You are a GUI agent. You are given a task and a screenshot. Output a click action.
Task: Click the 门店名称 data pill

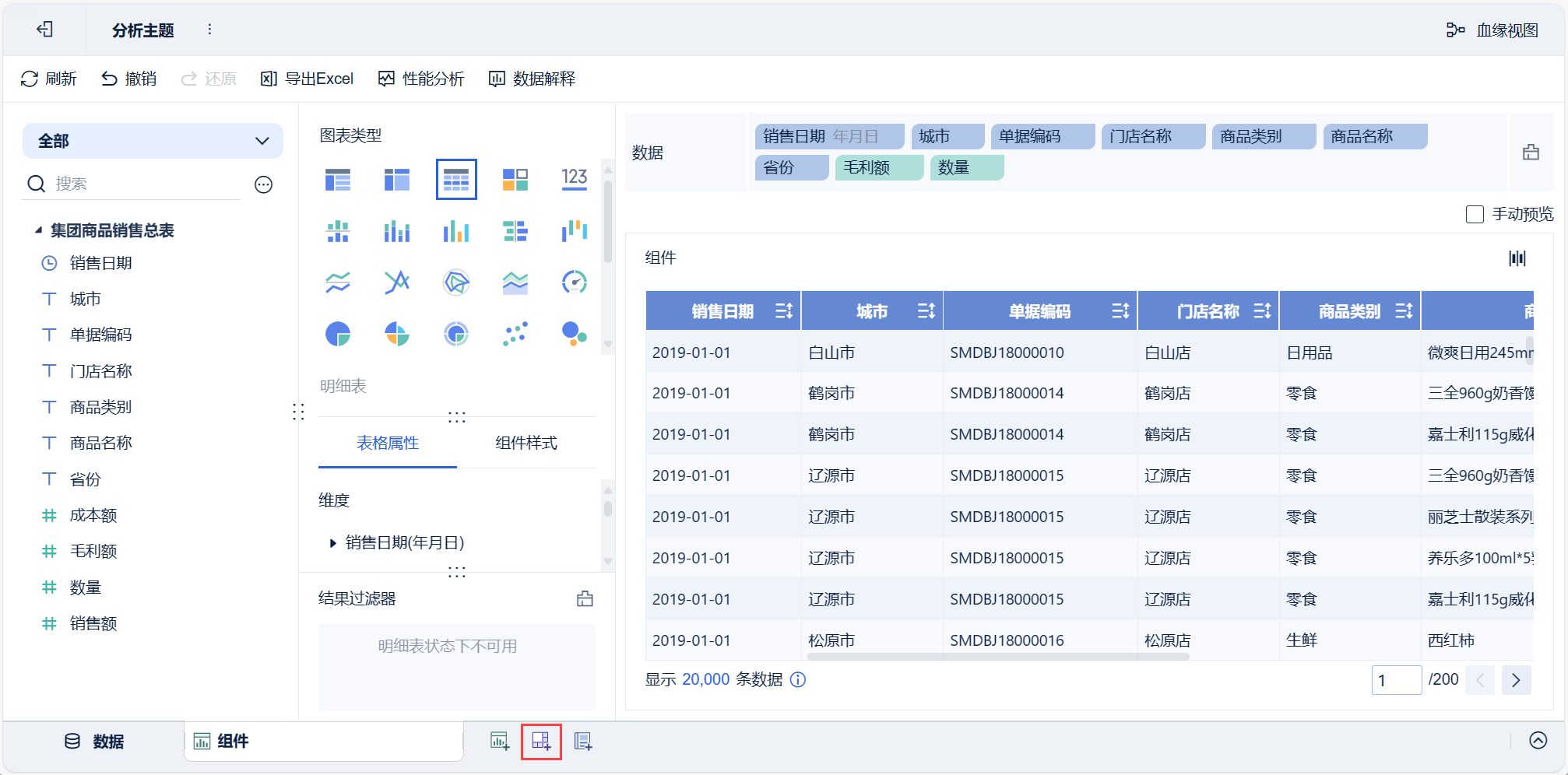click(x=1154, y=136)
